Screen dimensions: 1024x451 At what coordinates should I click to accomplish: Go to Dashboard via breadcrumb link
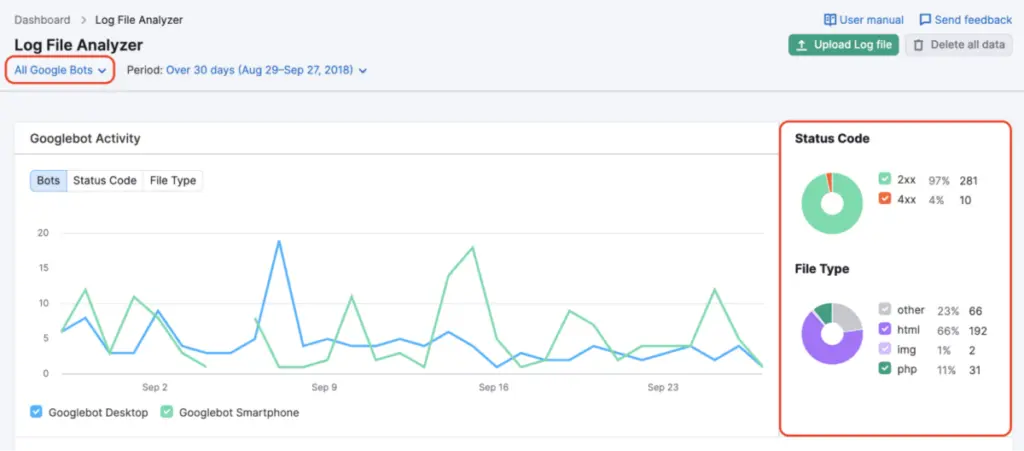click(x=42, y=20)
